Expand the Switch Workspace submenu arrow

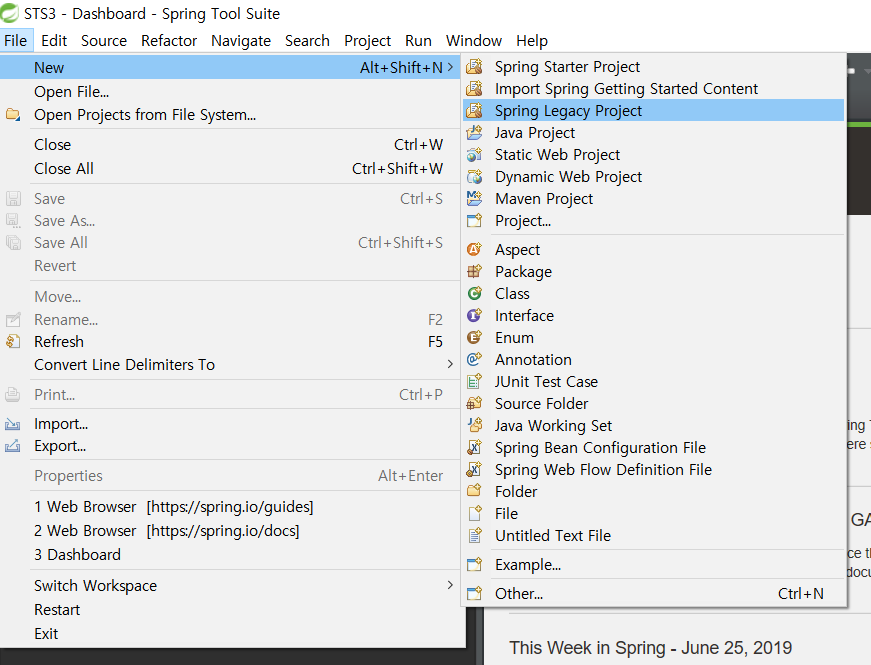[x=450, y=585]
